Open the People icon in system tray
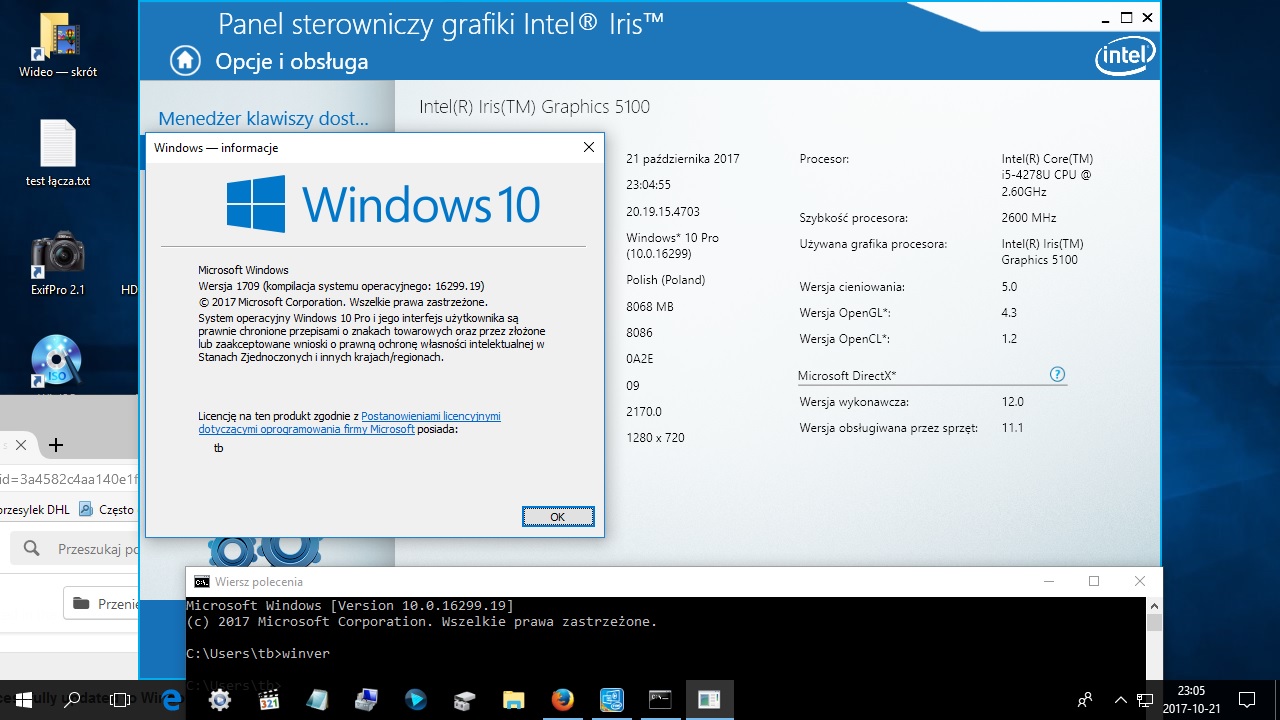 (1085, 700)
